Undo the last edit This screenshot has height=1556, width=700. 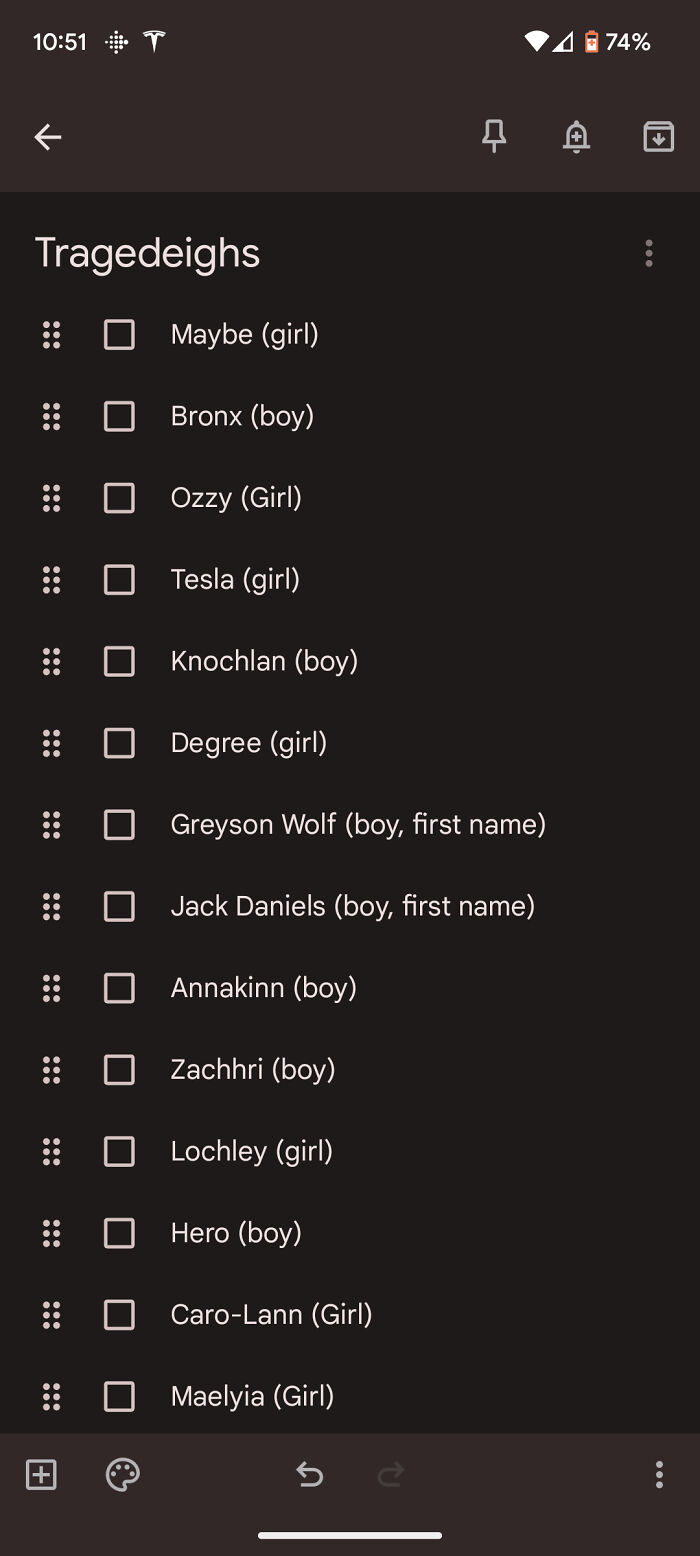pyautogui.click(x=309, y=1474)
